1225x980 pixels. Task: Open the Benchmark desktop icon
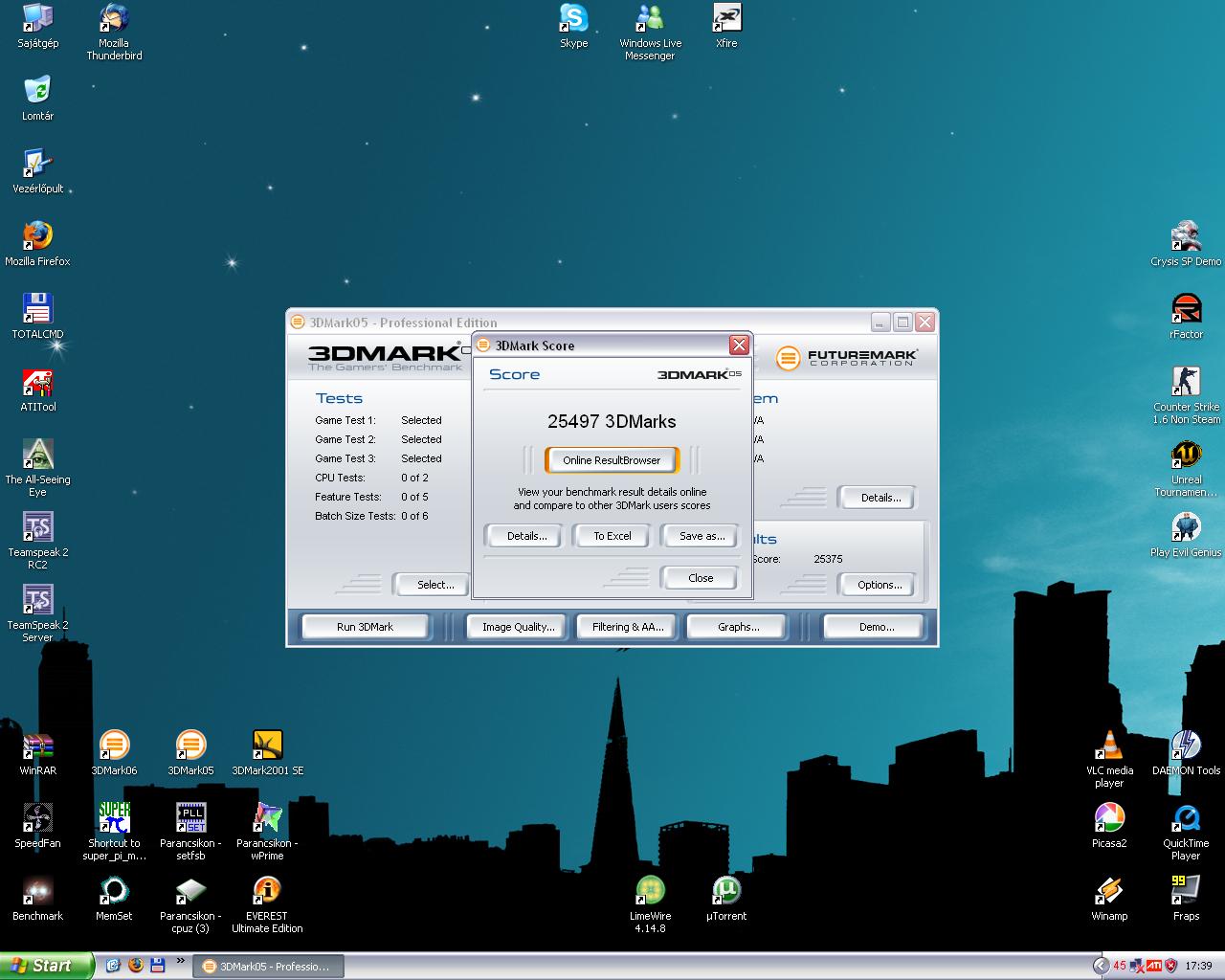pos(37,900)
